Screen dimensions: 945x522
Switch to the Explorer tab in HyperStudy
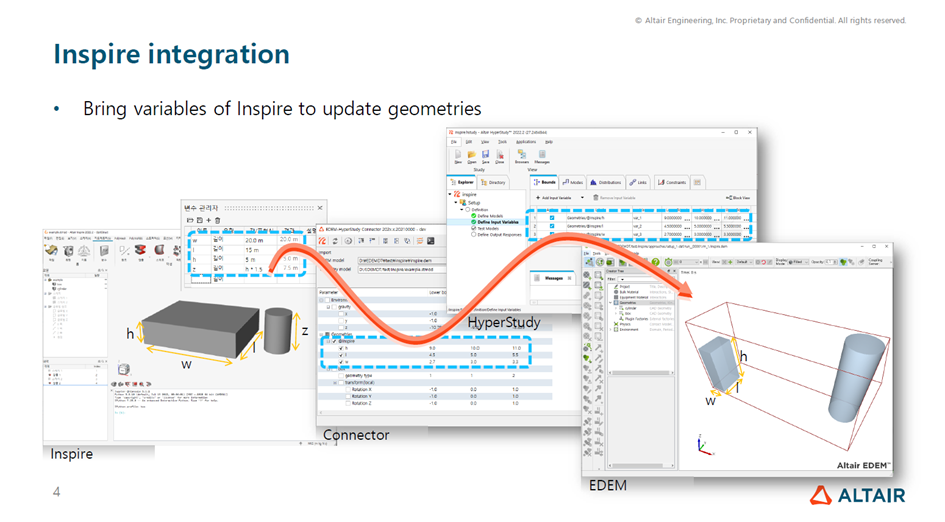462,182
